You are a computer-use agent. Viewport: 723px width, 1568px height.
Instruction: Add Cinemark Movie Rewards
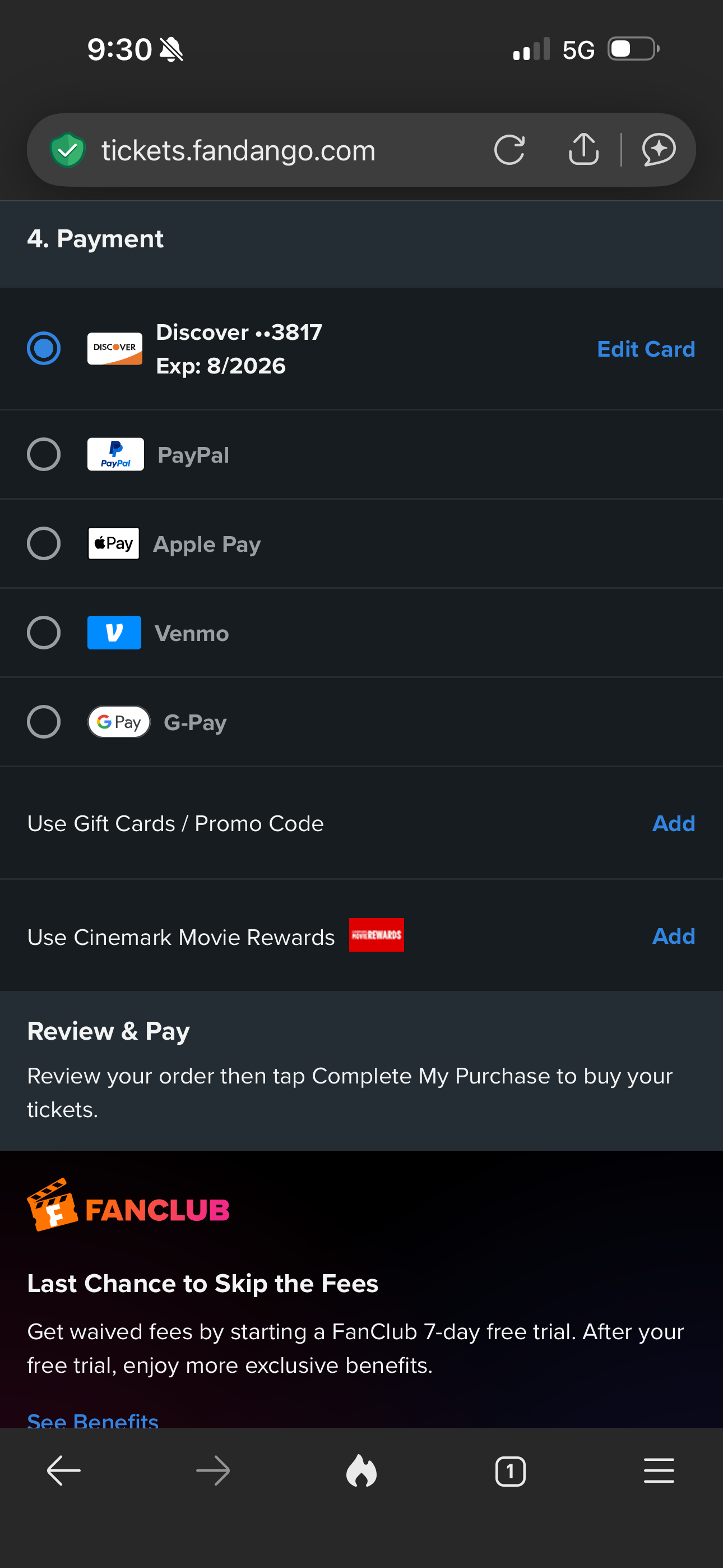pyautogui.click(x=674, y=935)
